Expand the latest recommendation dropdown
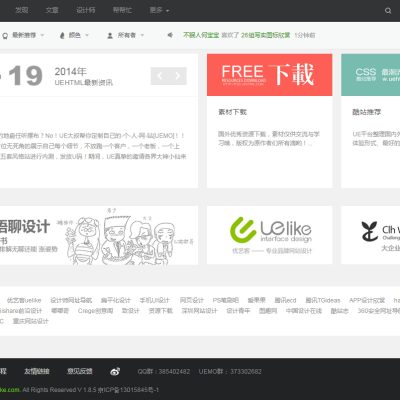This screenshot has width=400, height=400. tap(28, 35)
